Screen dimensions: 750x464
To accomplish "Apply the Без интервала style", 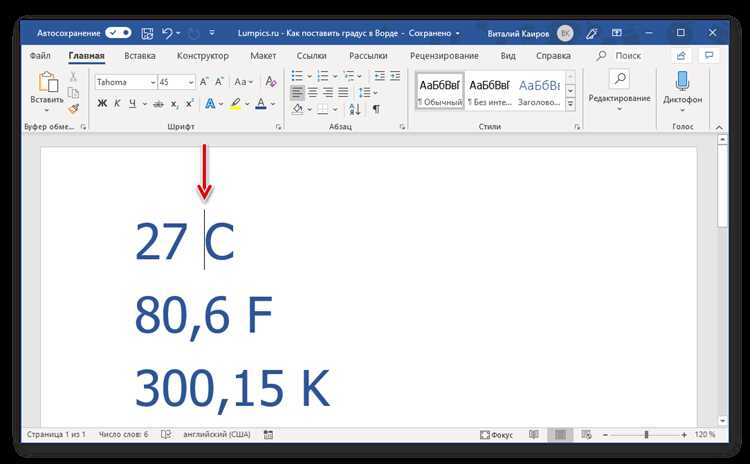I will [490, 92].
